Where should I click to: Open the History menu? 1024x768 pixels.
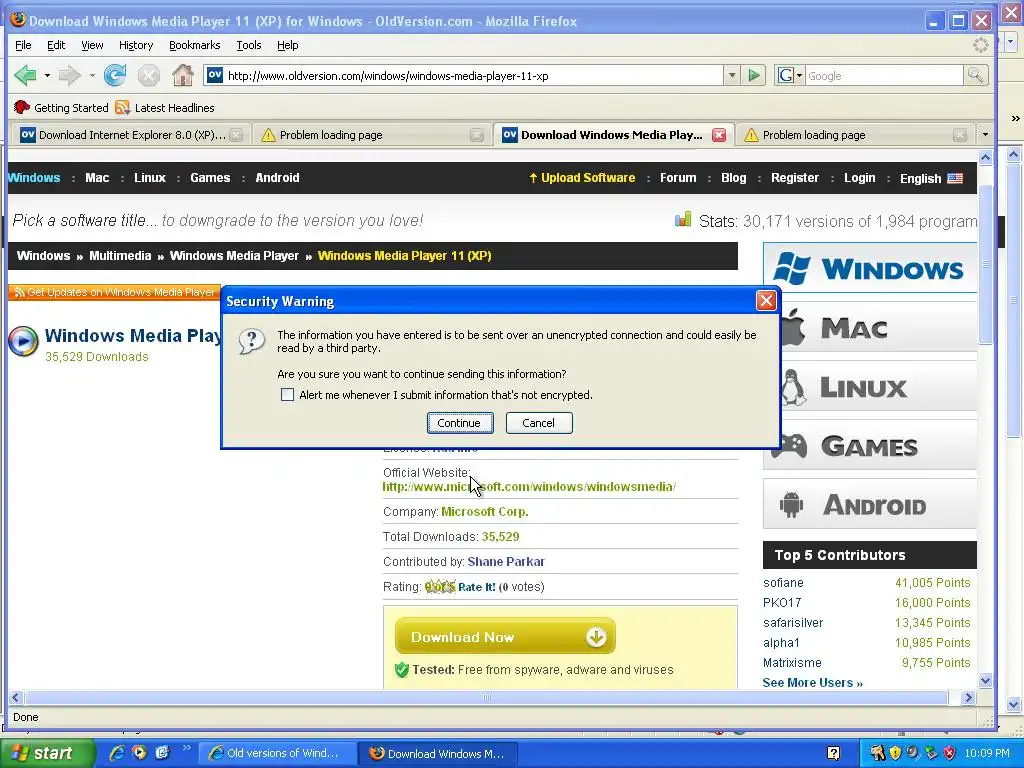[136, 45]
